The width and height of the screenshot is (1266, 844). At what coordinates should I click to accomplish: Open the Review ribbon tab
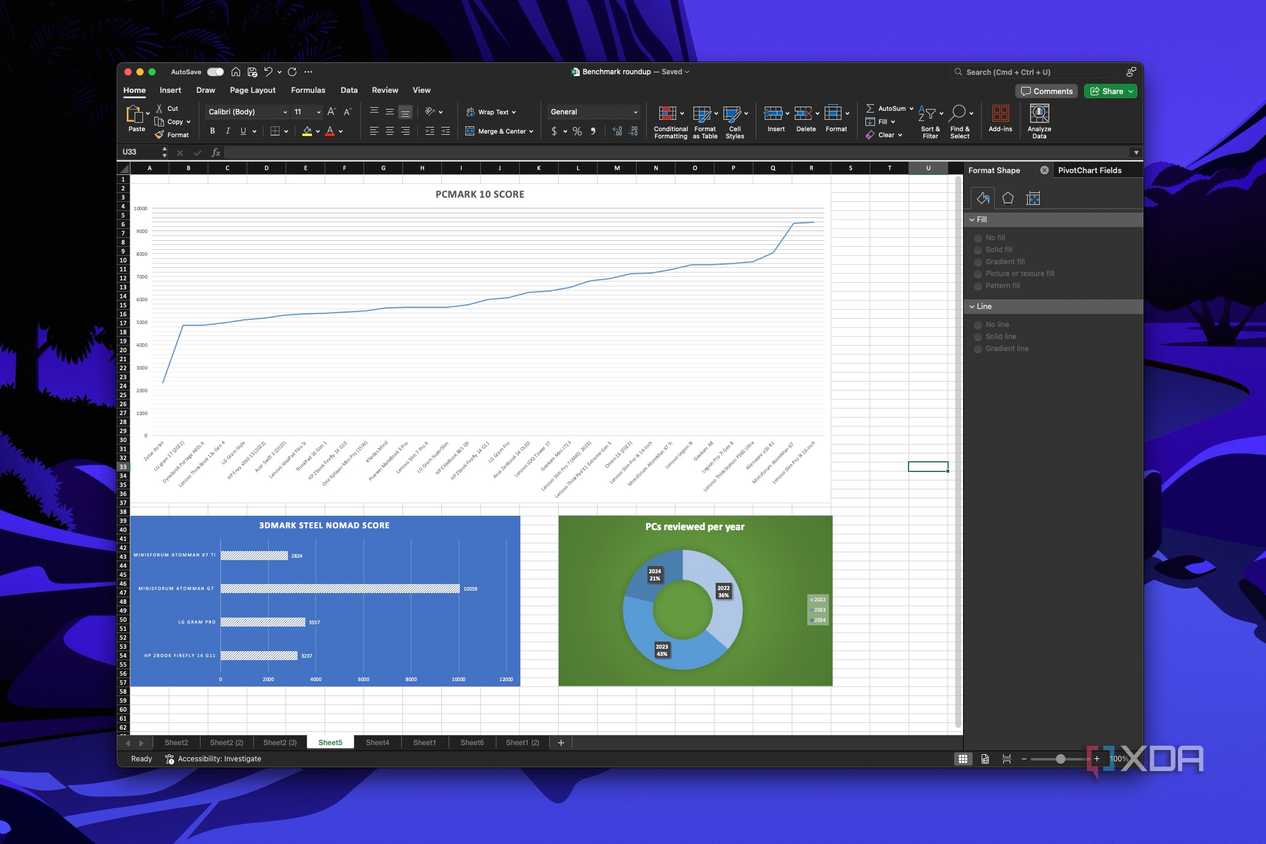(x=385, y=90)
